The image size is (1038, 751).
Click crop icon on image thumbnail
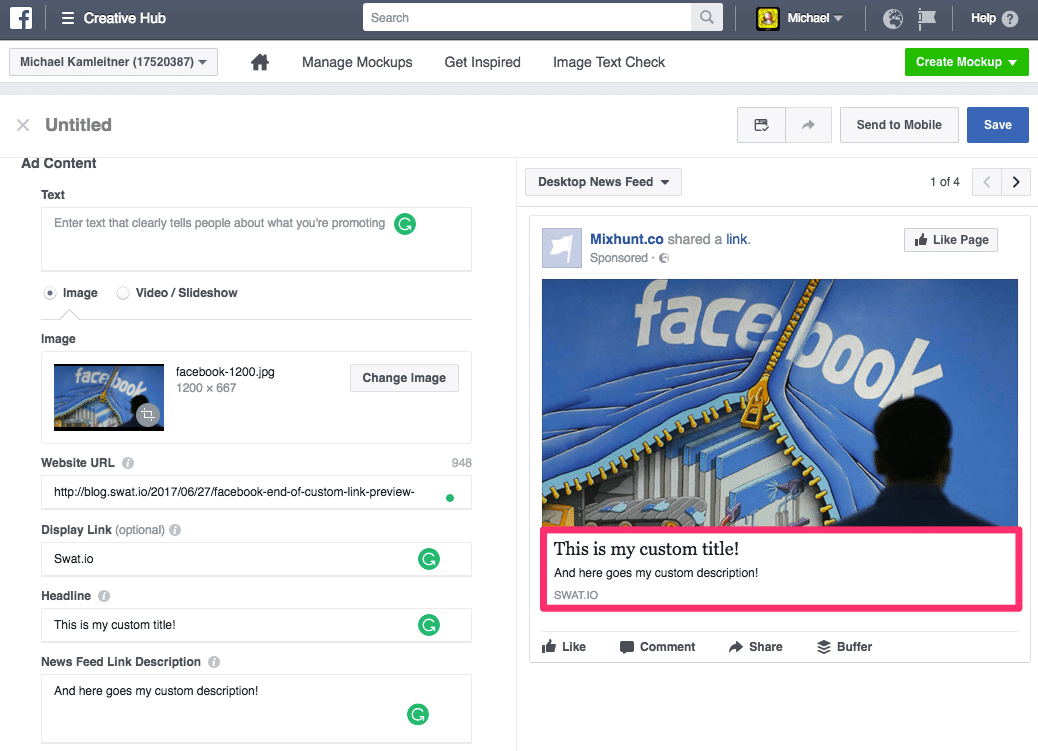click(148, 415)
